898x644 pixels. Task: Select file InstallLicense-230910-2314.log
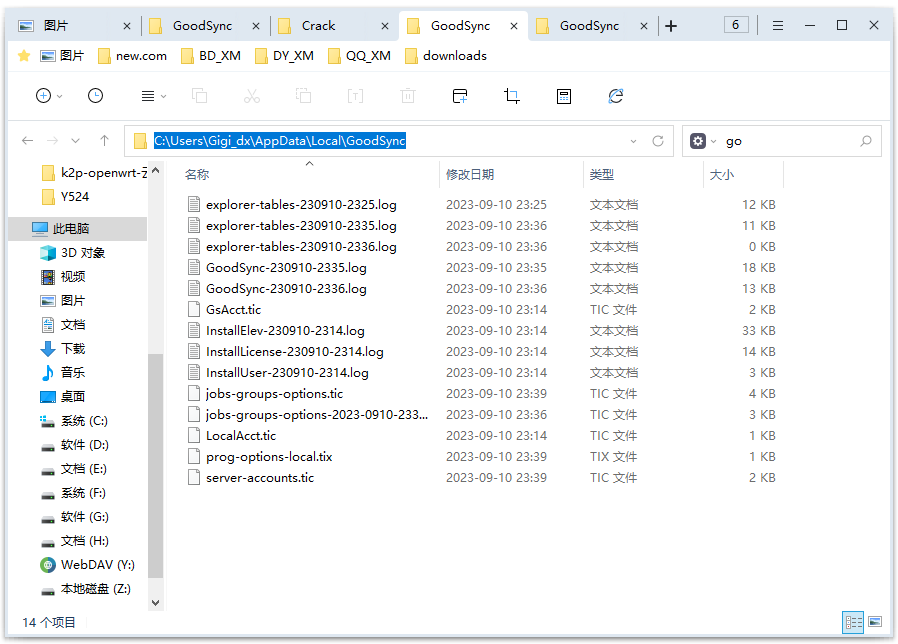coord(294,352)
